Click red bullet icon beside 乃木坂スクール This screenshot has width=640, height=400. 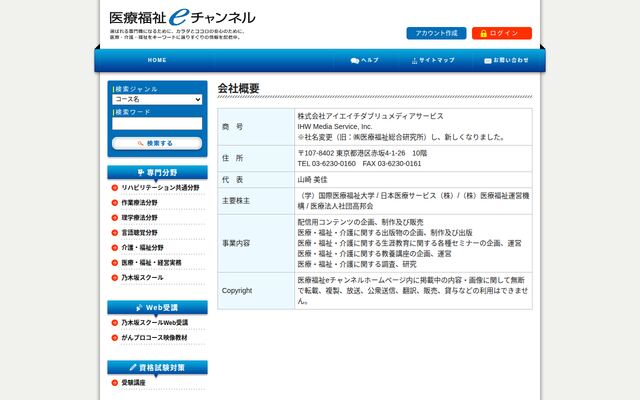(x=115, y=278)
